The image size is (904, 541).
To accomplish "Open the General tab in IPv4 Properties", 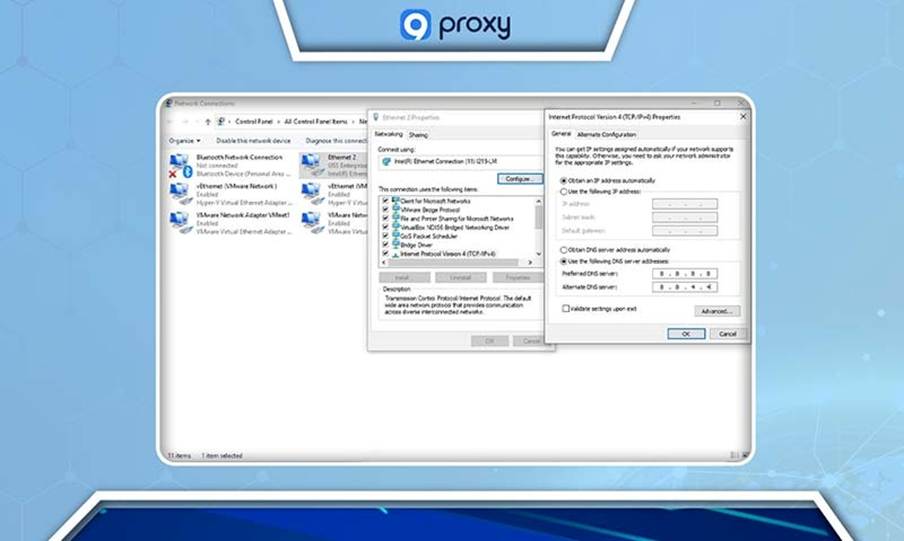I will pyautogui.click(x=561, y=133).
